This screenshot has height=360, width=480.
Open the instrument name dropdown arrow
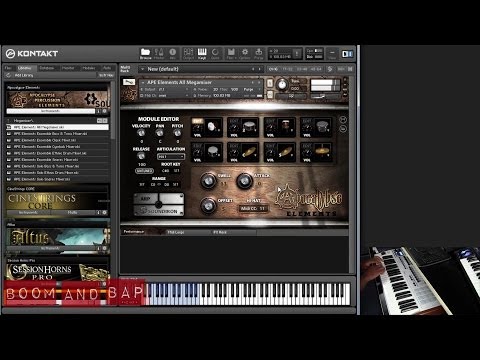(143, 82)
